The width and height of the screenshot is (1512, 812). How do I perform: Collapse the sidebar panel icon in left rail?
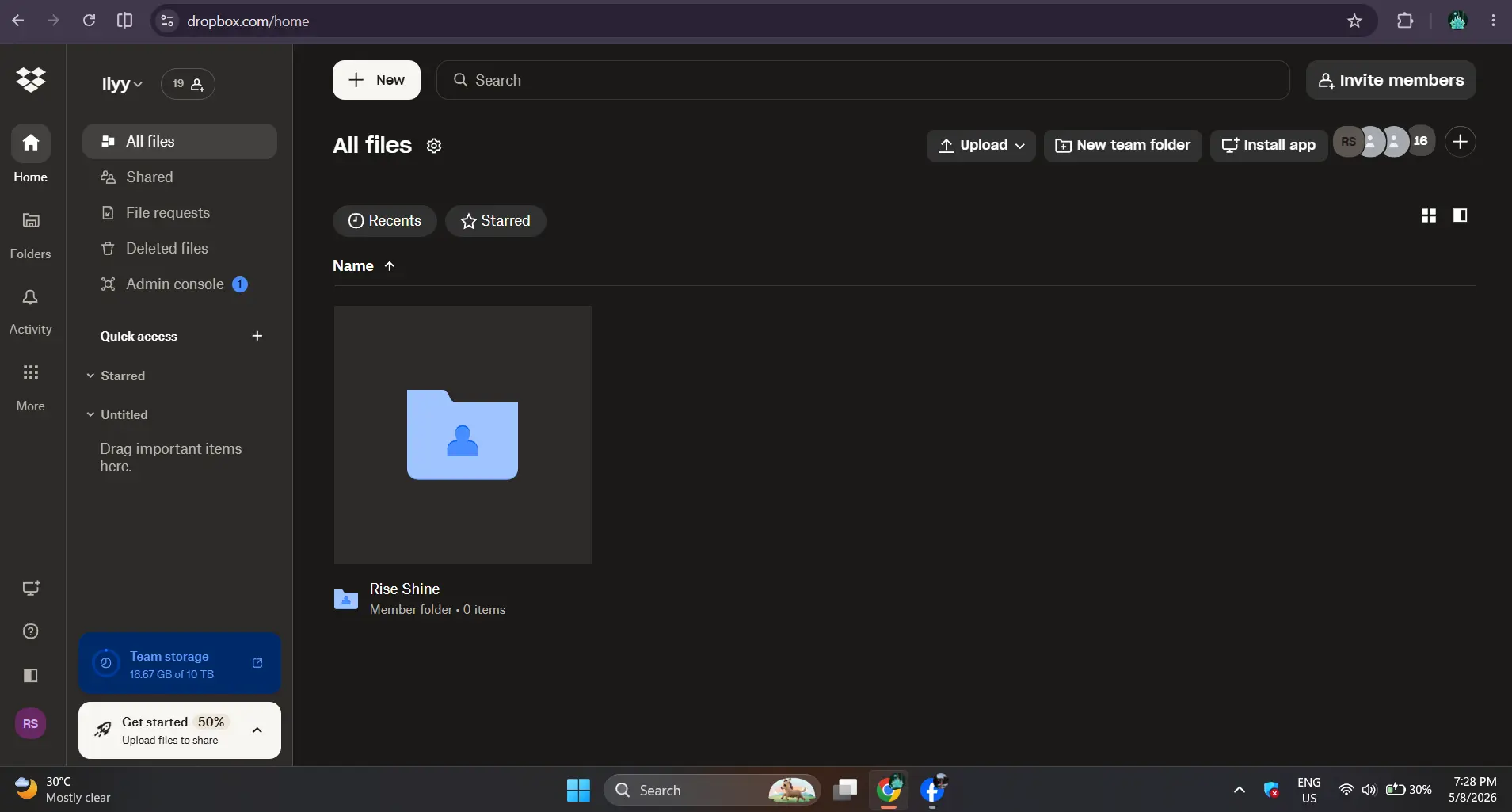click(x=31, y=675)
